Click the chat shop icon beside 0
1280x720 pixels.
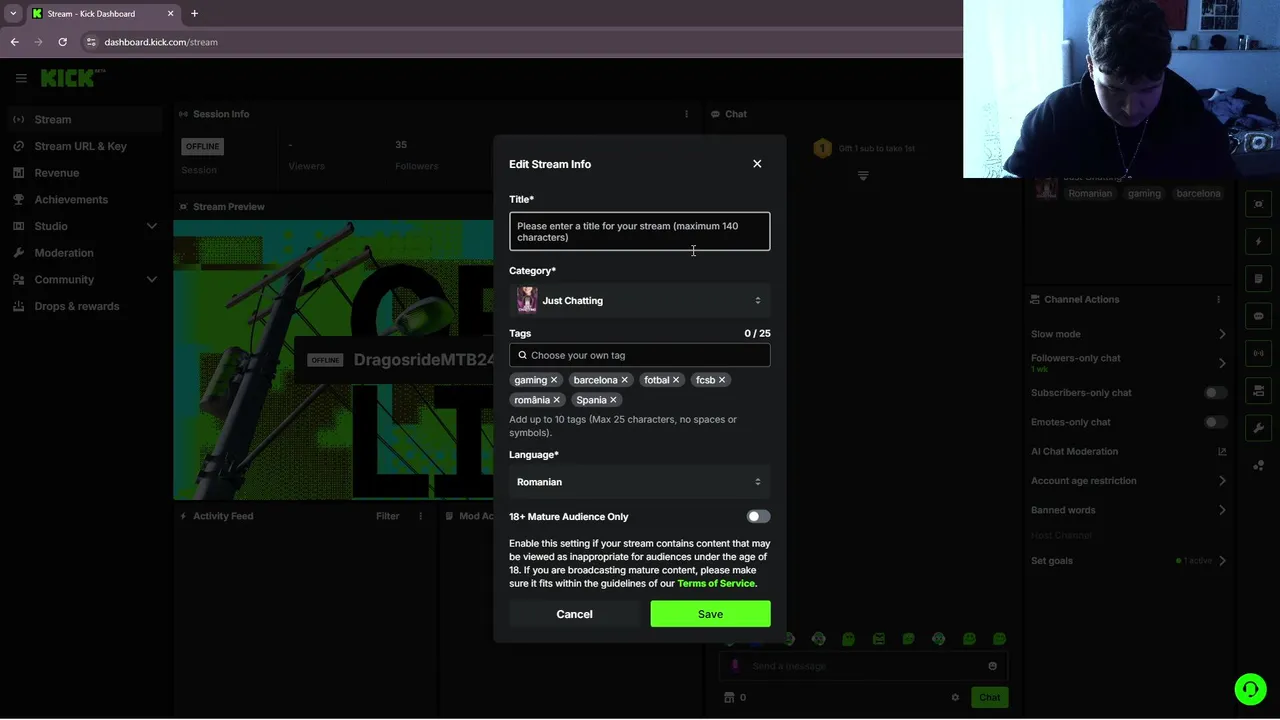point(729,697)
